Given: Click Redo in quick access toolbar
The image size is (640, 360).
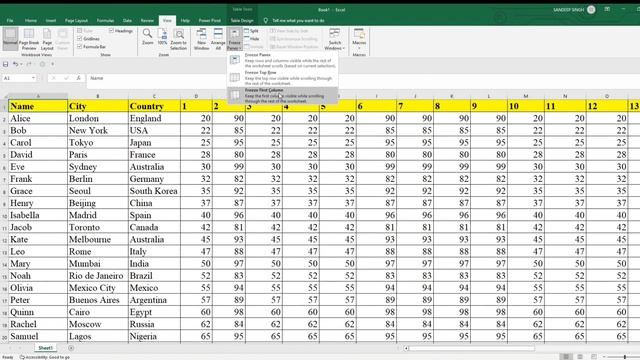Looking at the screenshot, I should coord(29,64).
